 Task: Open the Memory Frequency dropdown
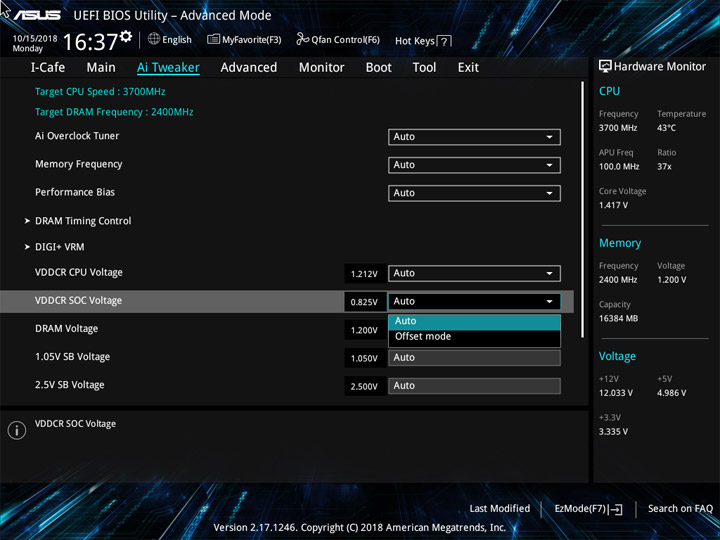coord(474,165)
